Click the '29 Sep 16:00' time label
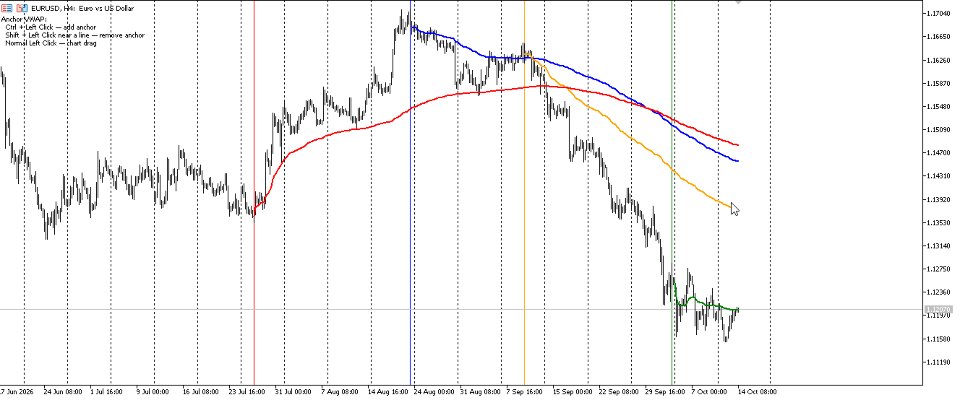The height and width of the screenshot is (400, 960). (666, 391)
